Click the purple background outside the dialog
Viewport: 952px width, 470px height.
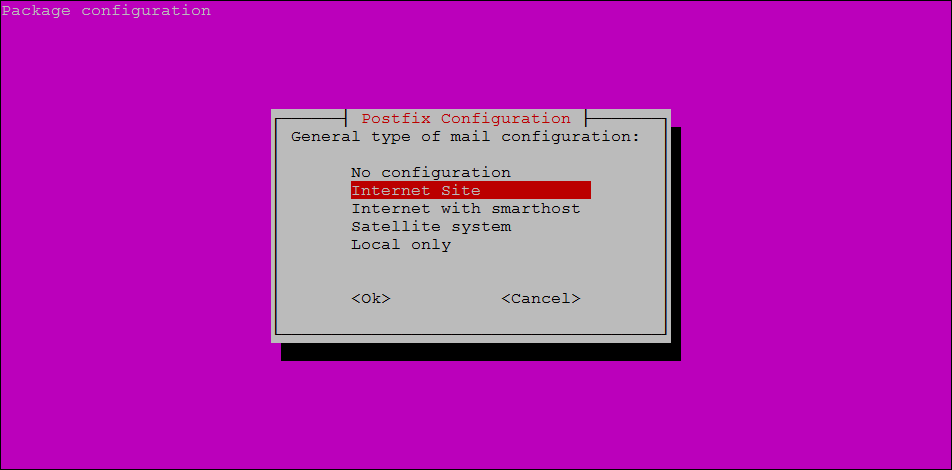[134, 243]
